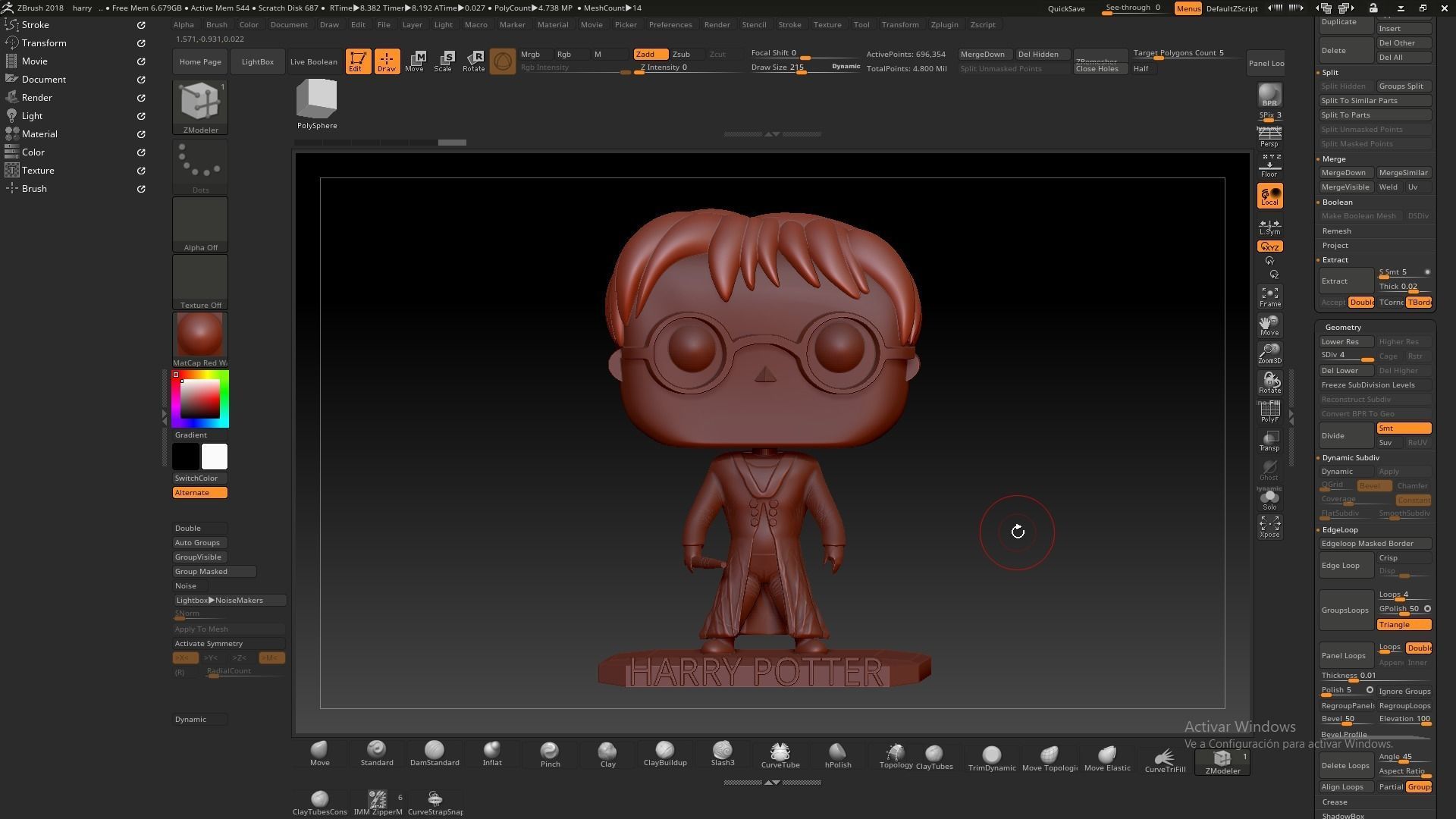Open the Zplugin menu
1456x819 pixels.
point(944,24)
